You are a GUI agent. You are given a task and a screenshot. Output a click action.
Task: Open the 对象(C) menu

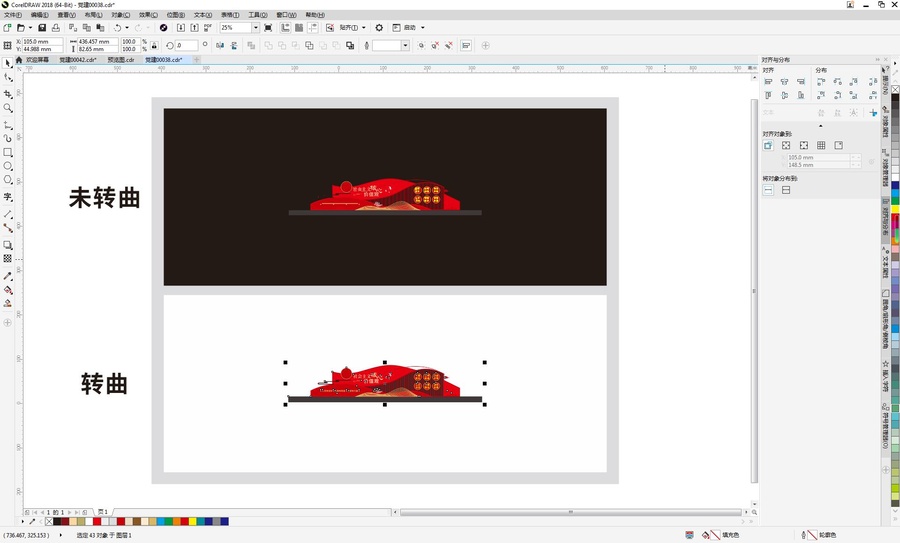(x=121, y=15)
